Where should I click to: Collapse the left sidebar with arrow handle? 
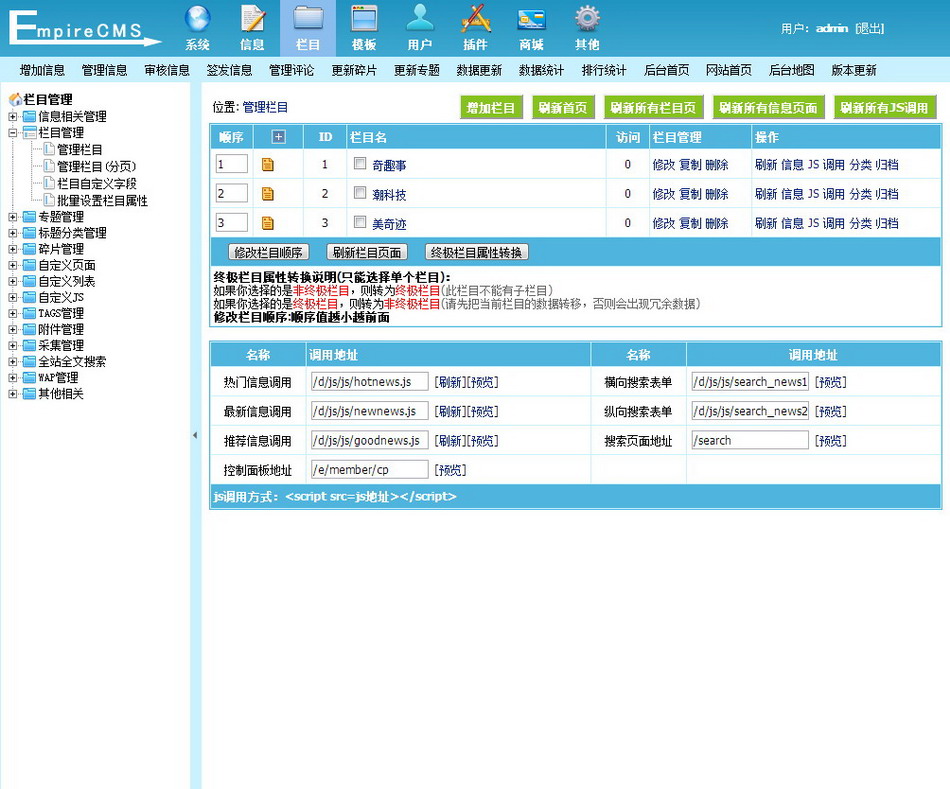[194, 435]
